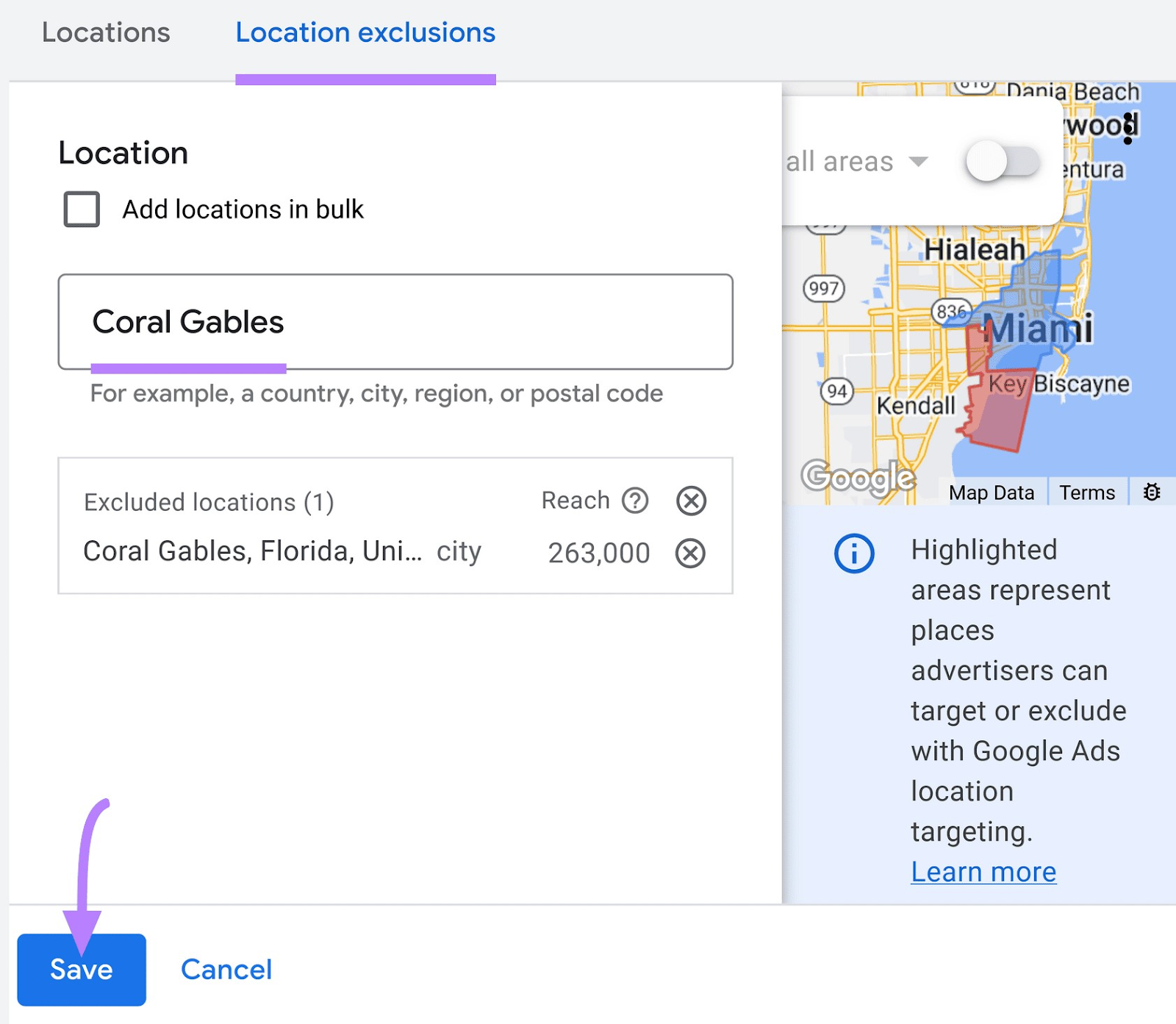Click the Map Data link
The height and width of the screenshot is (1024, 1176).
992,492
